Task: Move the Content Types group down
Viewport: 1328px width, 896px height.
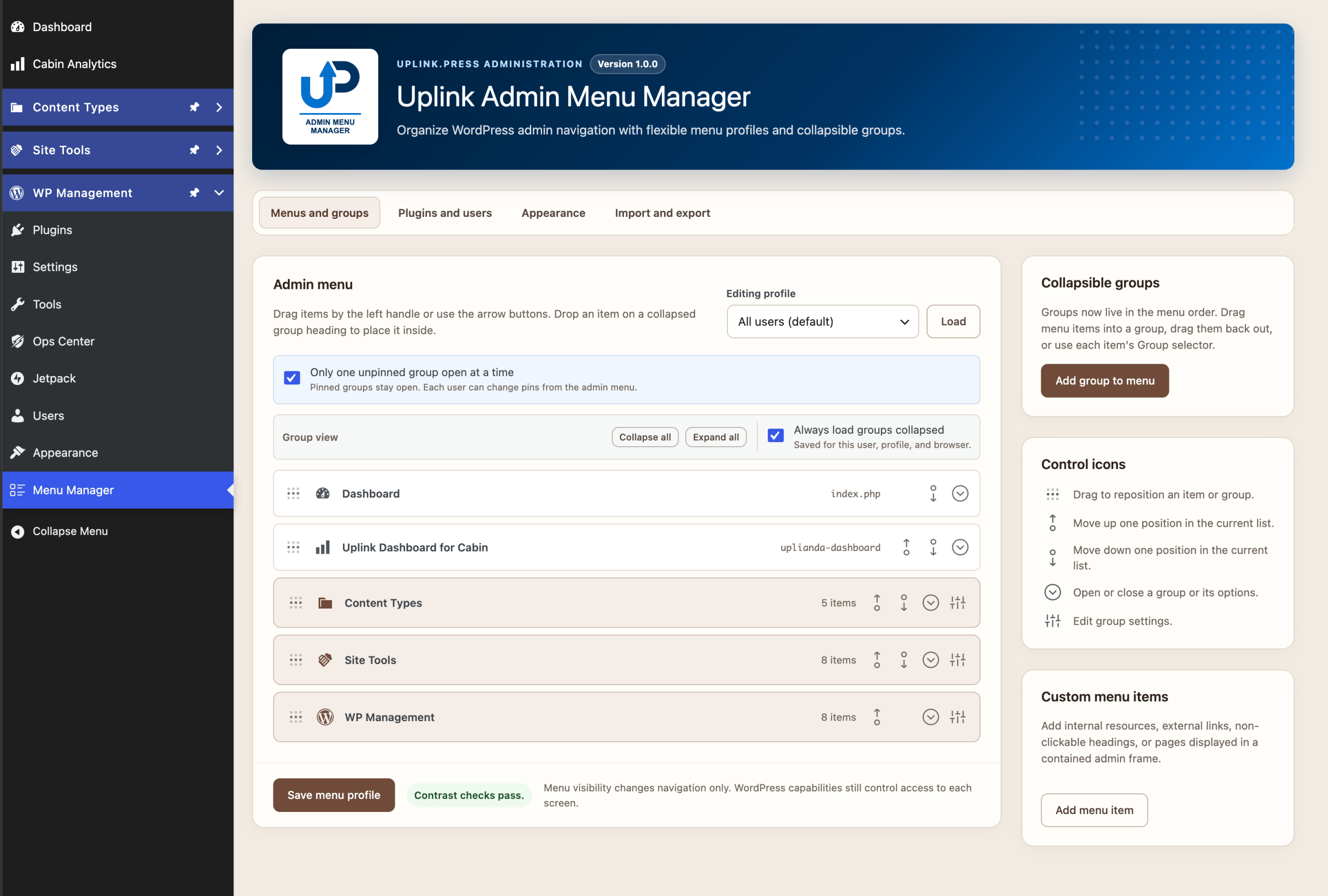Action: tap(904, 603)
